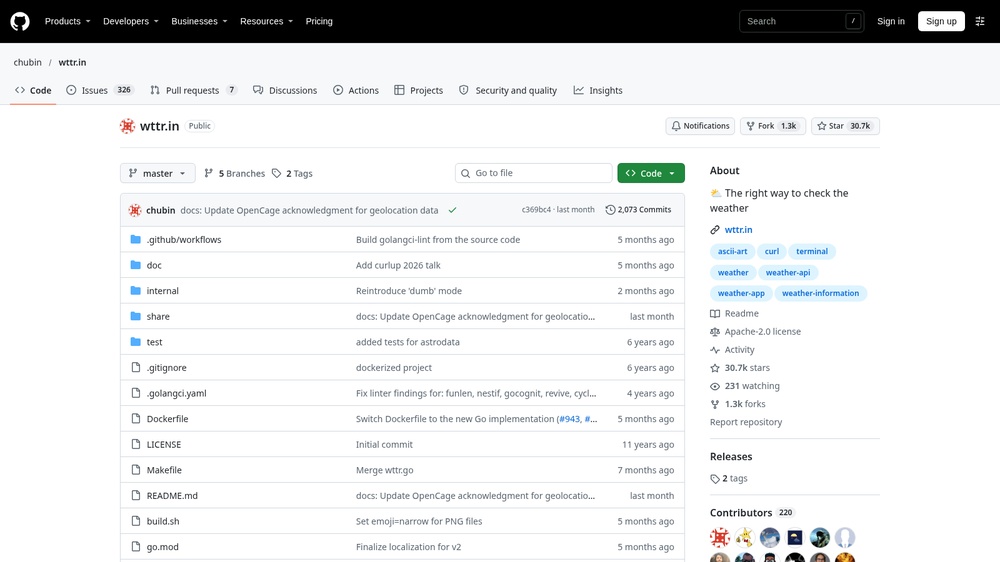Click Report repository link
The image size is (1000, 562).
pos(746,422)
